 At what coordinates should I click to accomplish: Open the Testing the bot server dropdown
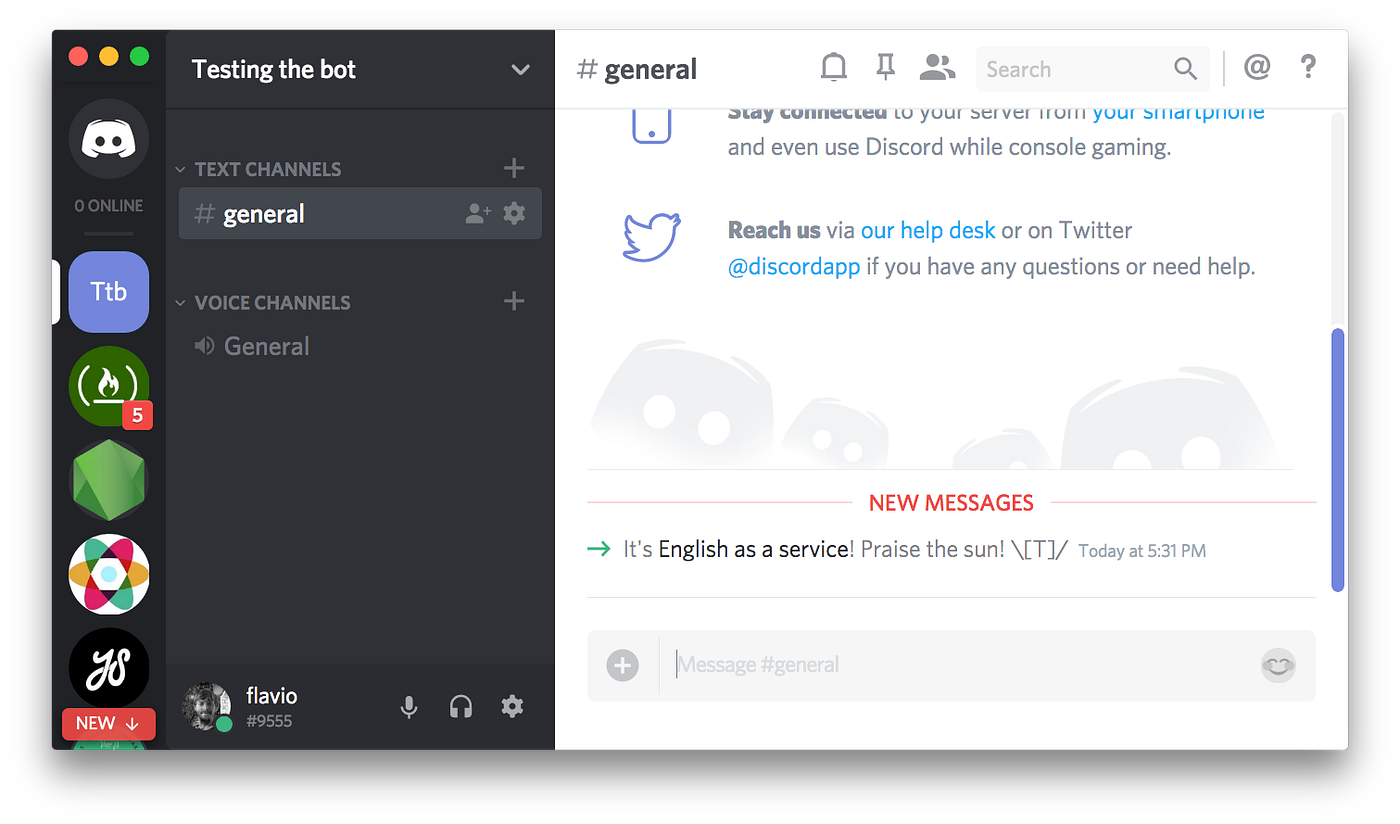520,69
